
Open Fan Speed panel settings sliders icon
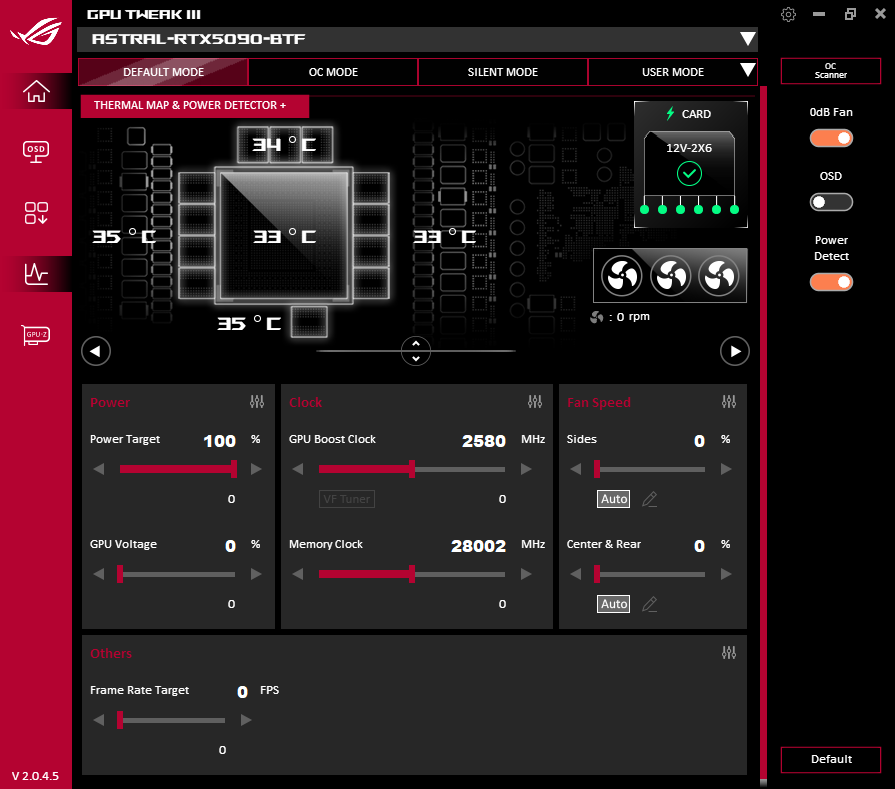point(729,402)
